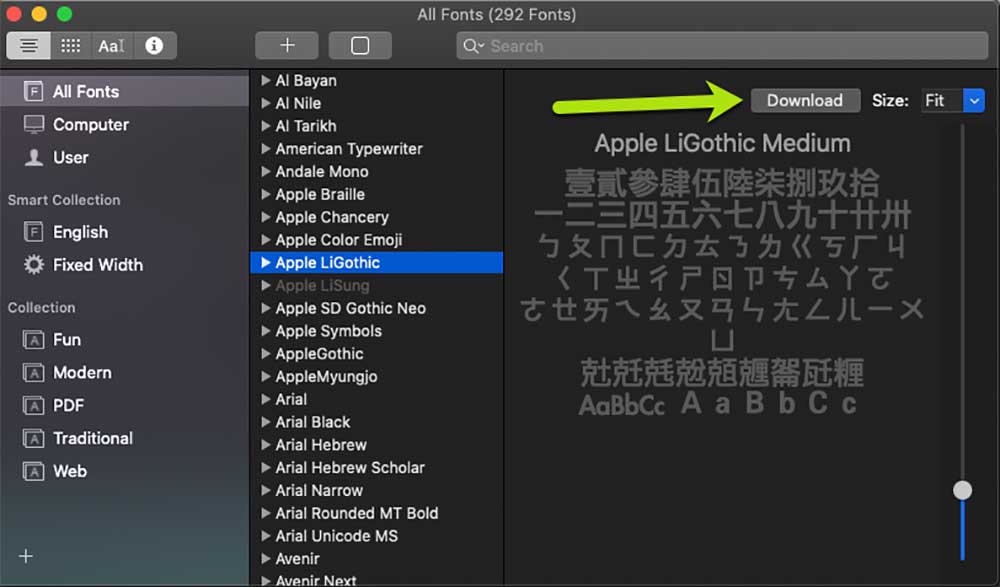Download the Apple LiGothic font
This screenshot has height=587, width=1000.
[x=805, y=100]
